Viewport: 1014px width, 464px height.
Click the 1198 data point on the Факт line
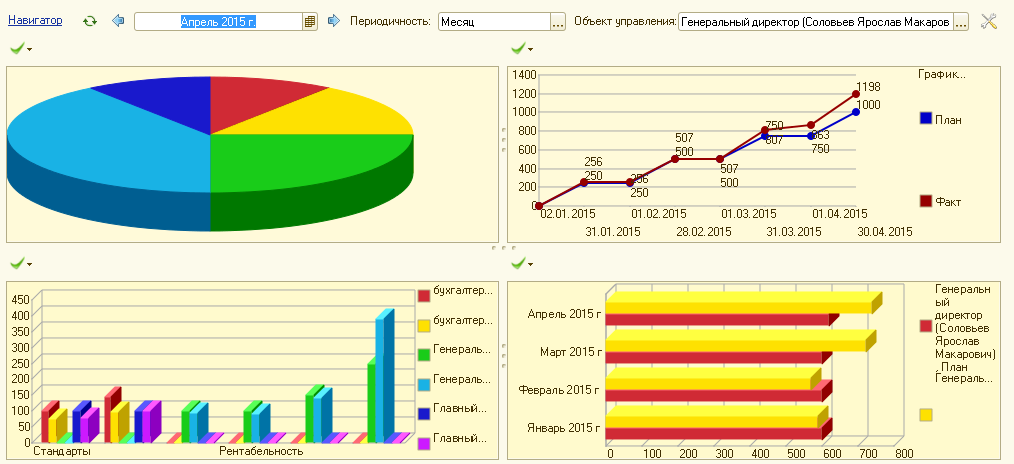tap(856, 94)
